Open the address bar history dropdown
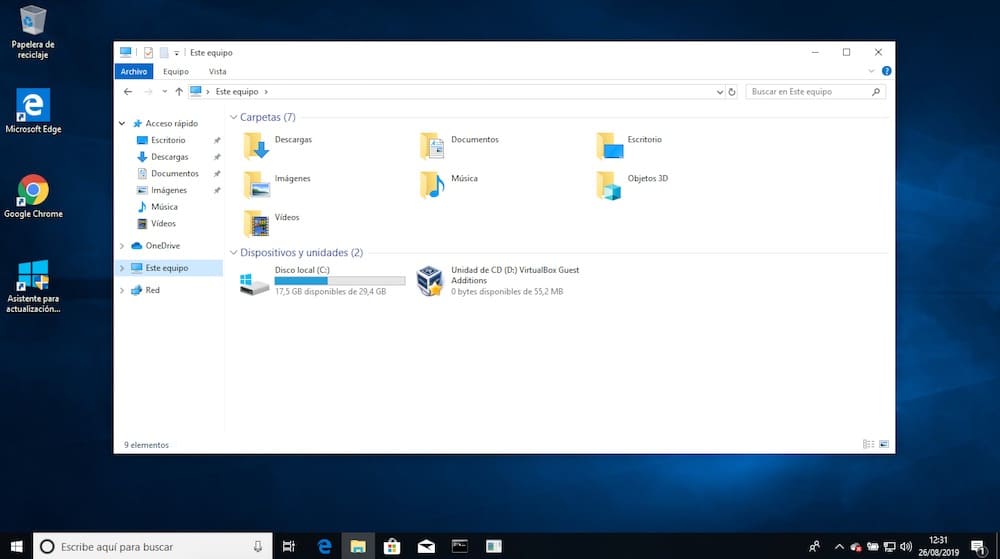This screenshot has height=559, width=1000. click(x=719, y=92)
